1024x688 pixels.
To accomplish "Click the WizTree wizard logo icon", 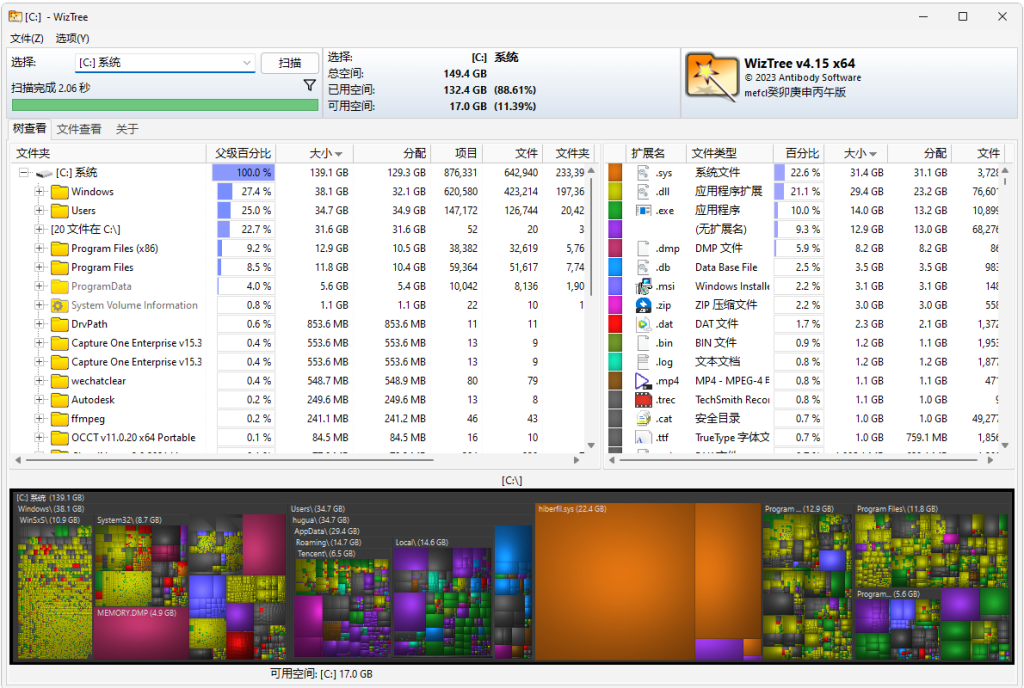I will click(x=711, y=77).
